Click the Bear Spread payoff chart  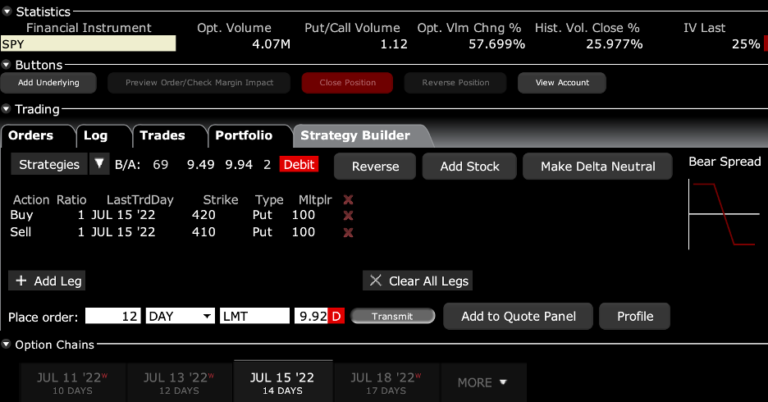click(723, 213)
